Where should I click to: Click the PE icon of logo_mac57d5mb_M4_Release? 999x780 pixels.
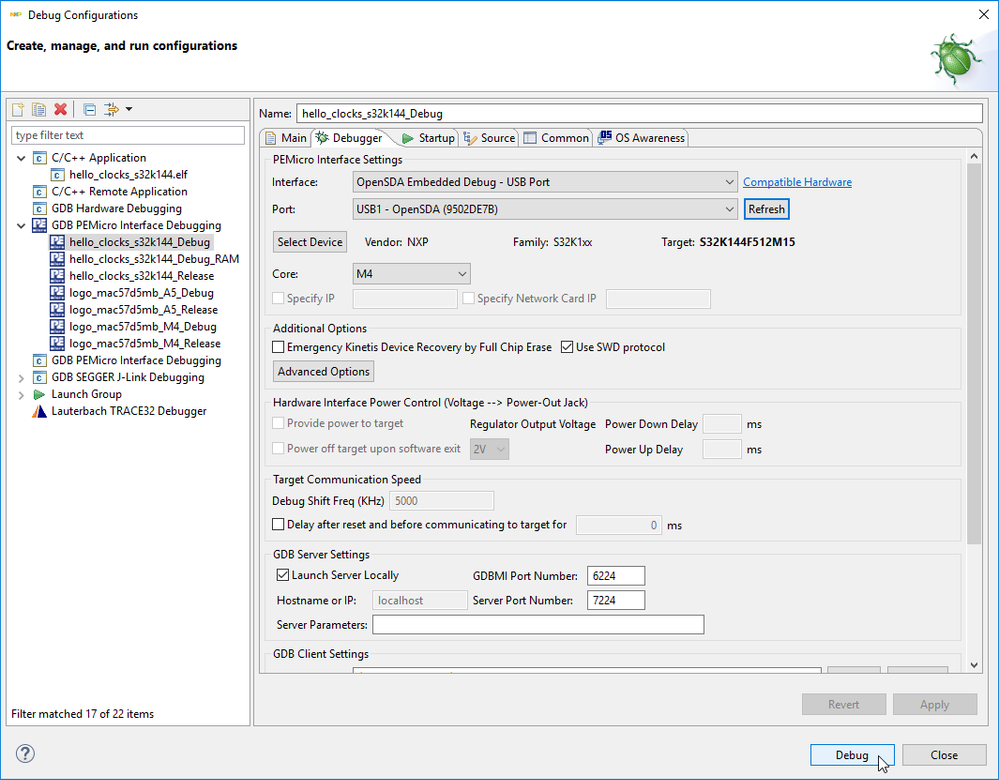[x=57, y=343]
